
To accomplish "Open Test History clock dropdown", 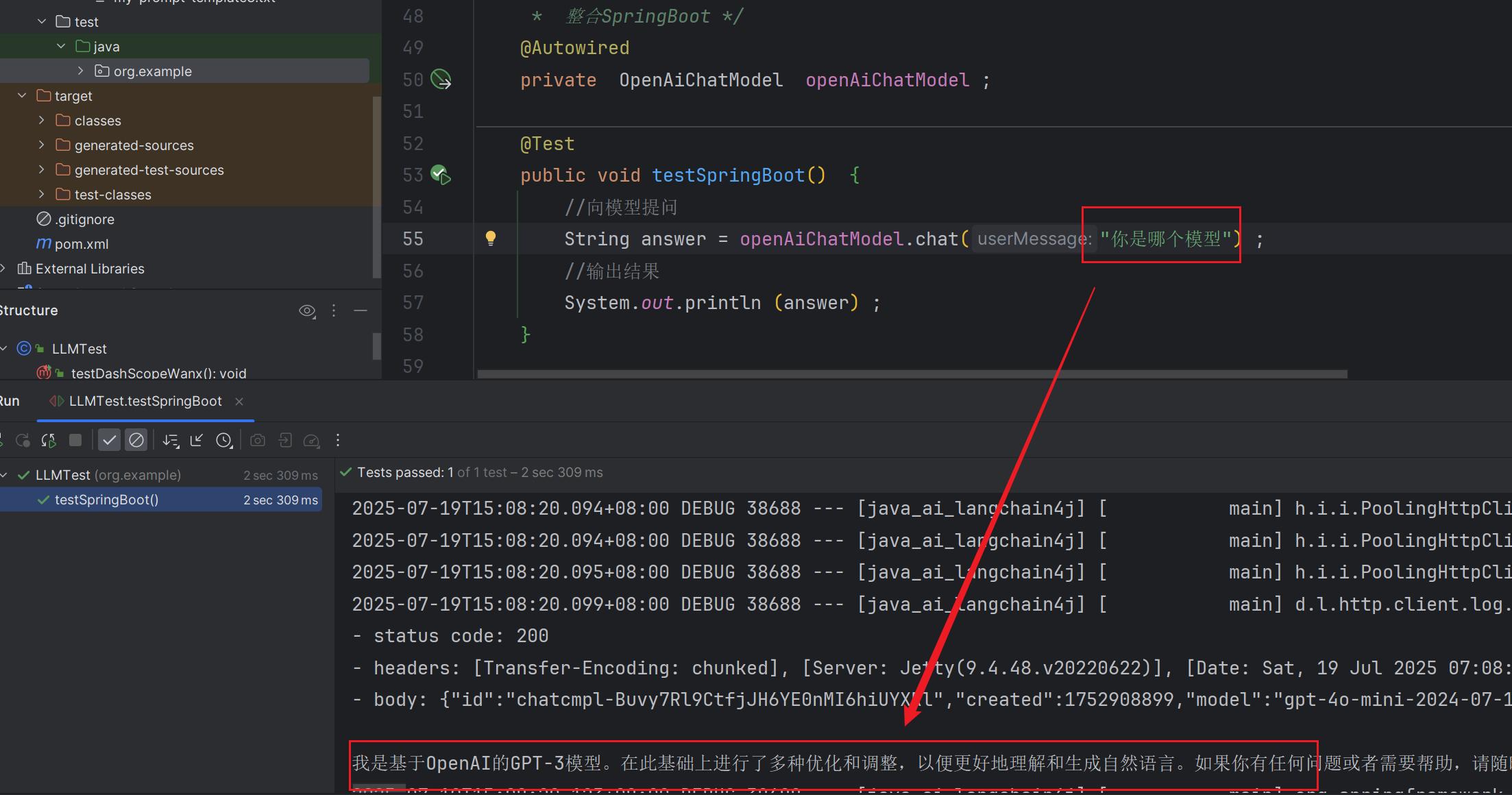I will tap(224, 440).
